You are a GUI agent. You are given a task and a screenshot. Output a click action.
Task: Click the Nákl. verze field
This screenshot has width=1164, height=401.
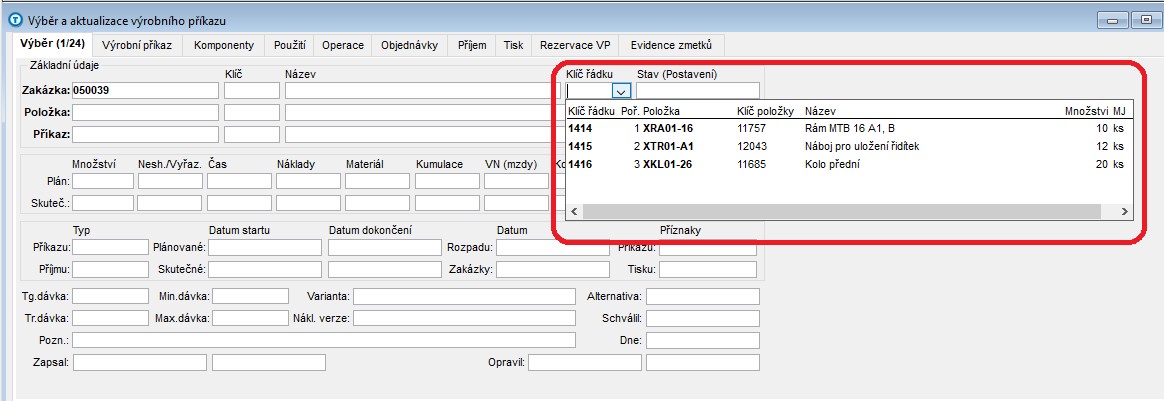tap(464, 319)
